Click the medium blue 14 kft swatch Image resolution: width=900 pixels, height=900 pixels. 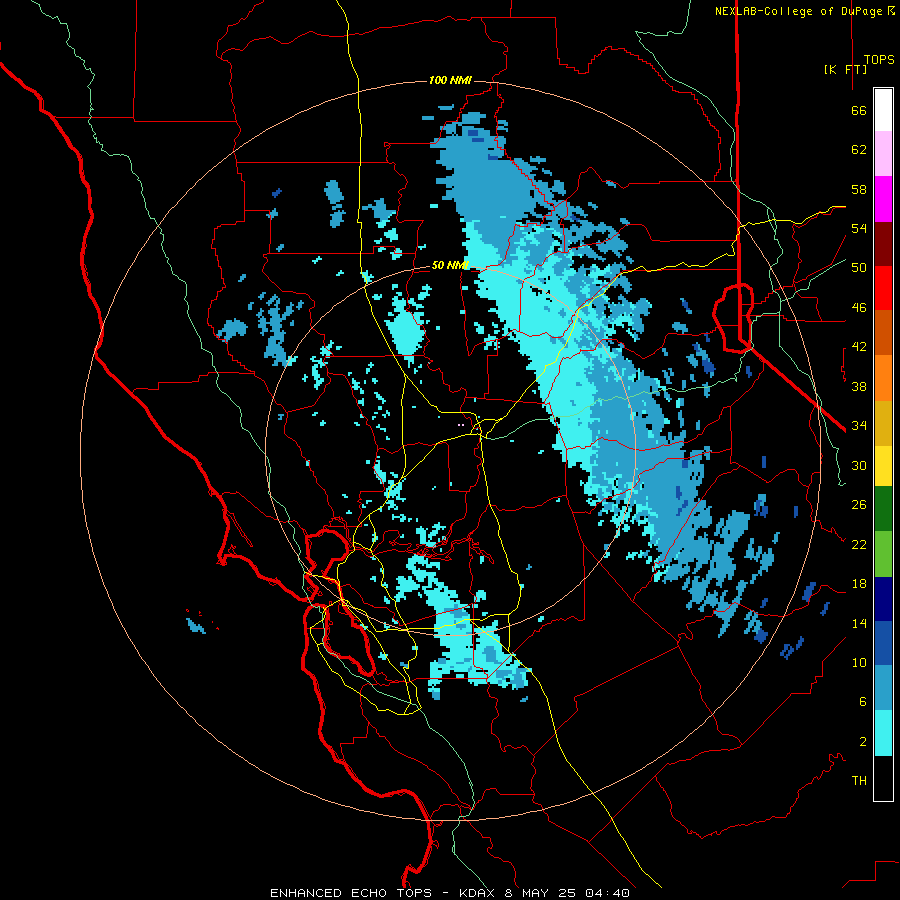(x=883, y=643)
